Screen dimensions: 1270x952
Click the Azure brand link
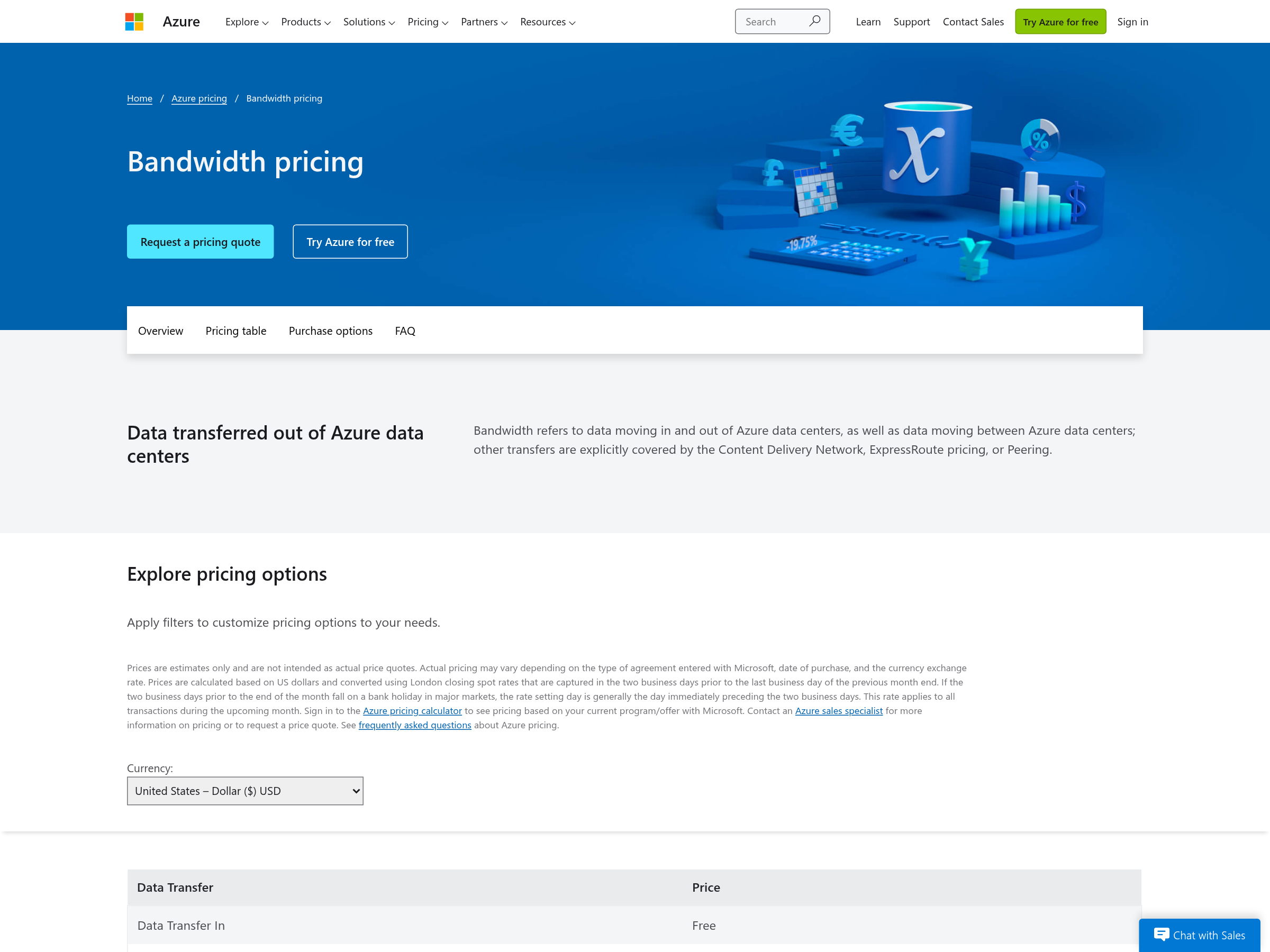tap(182, 22)
